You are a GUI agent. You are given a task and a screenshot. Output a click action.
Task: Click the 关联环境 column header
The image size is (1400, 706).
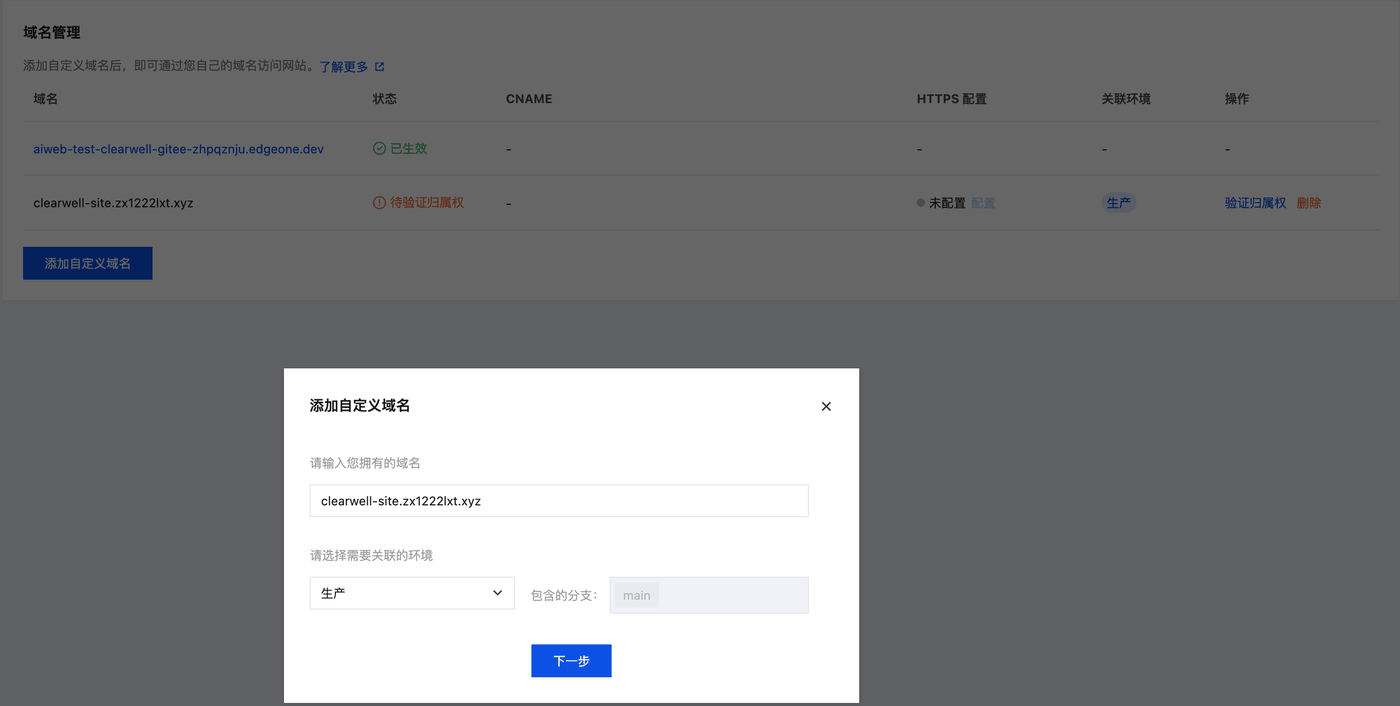click(1126, 99)
